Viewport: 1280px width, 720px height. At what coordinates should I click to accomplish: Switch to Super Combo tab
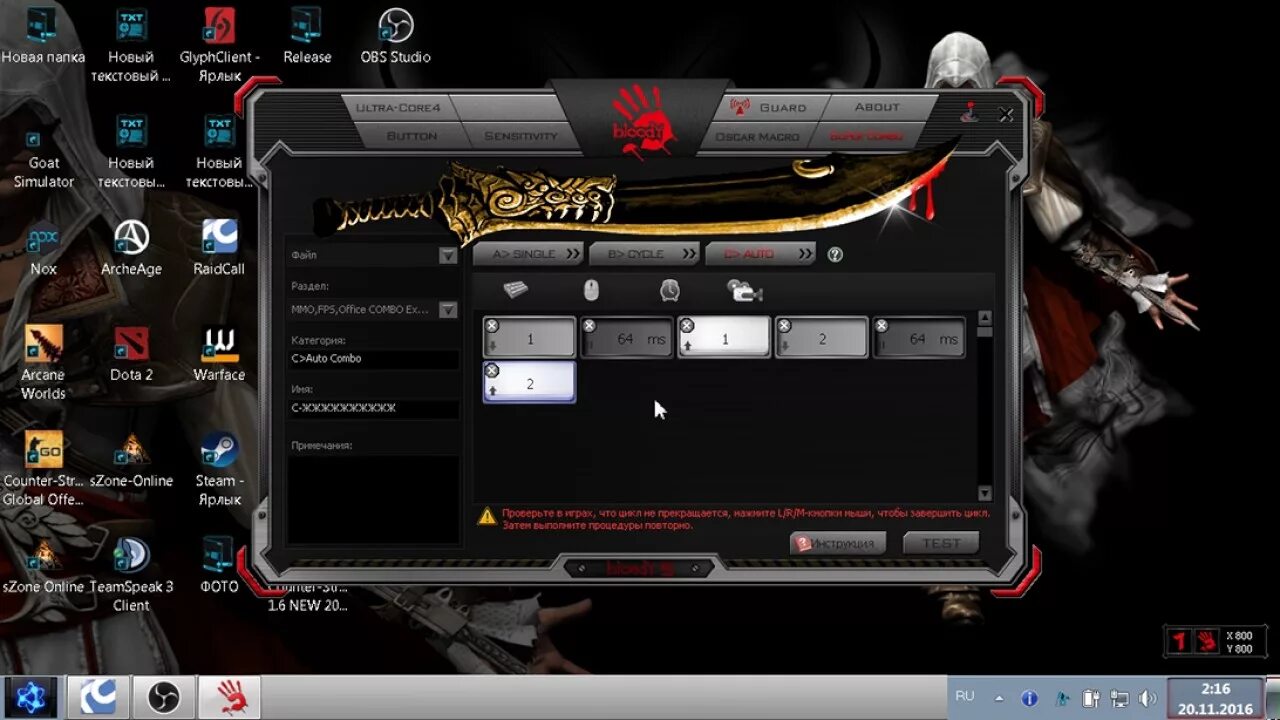[x=866, y=136]
